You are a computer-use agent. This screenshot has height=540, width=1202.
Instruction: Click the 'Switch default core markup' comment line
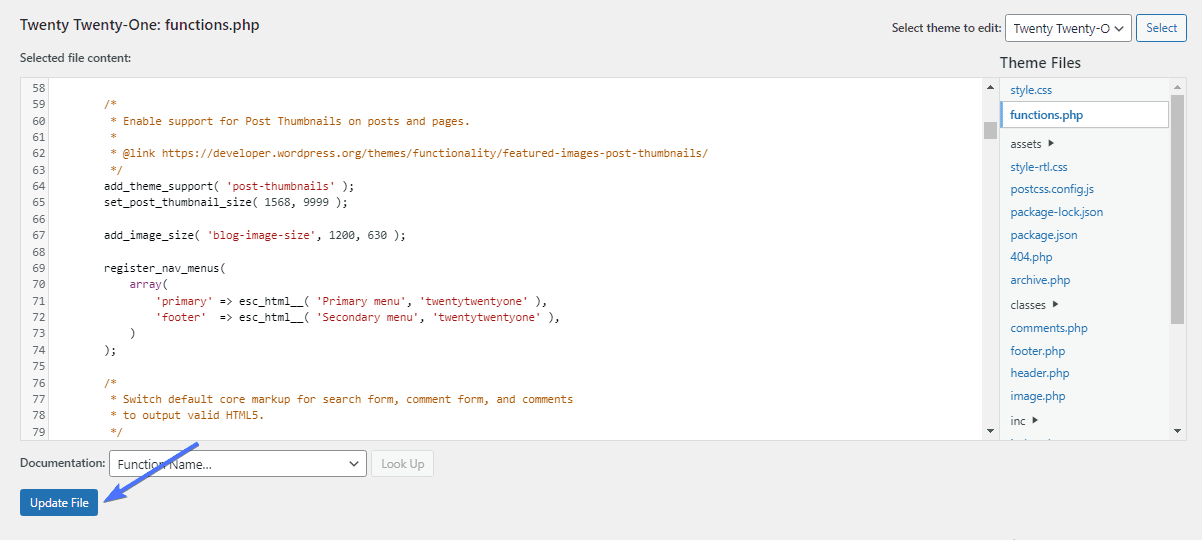341,399
